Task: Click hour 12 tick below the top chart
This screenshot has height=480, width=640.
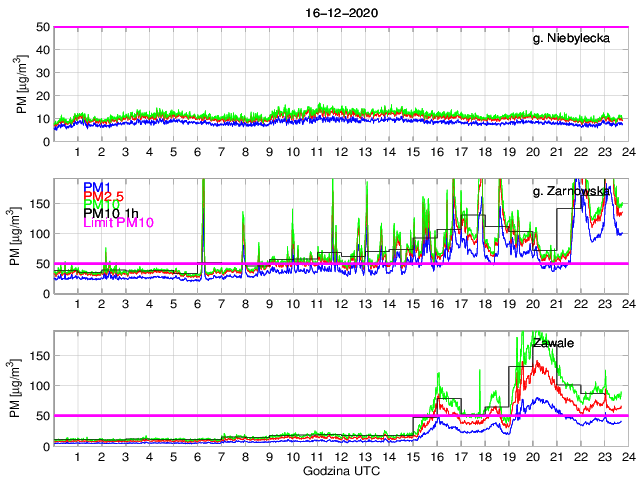Action: tap(341, 152)
